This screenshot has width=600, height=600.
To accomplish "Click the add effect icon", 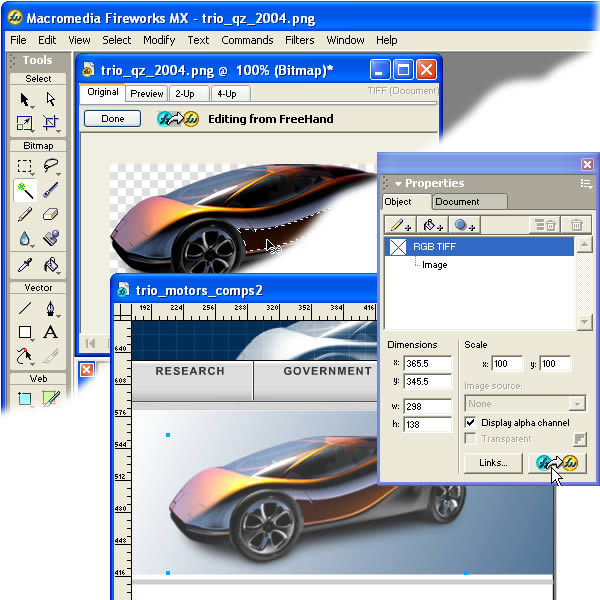I will tap(464, 225).
